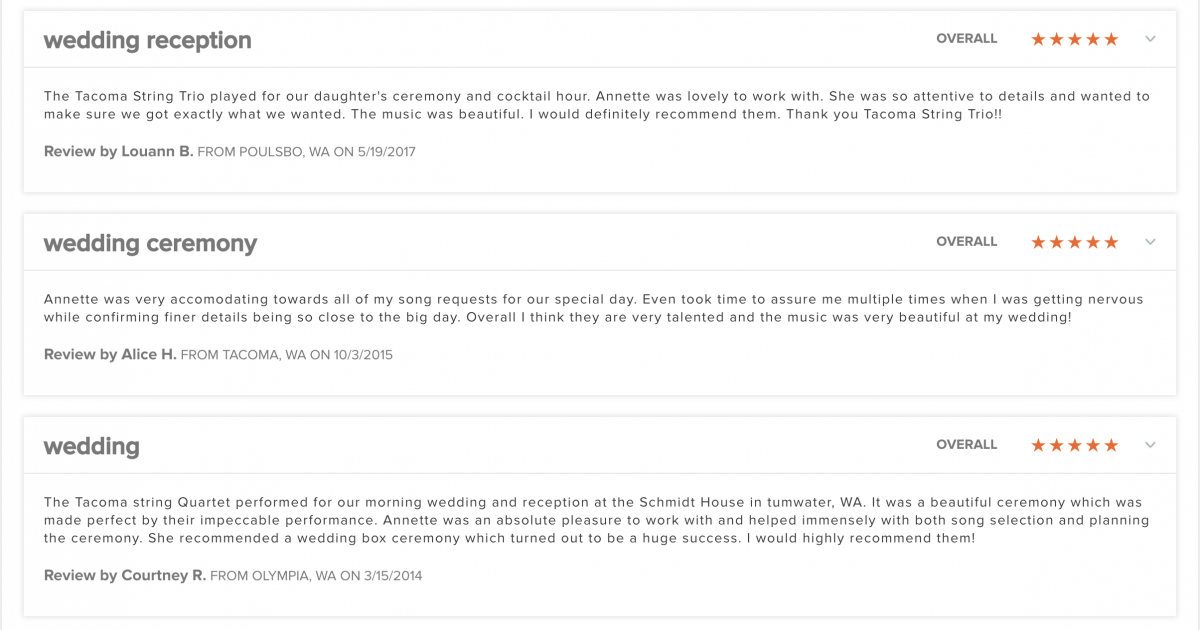Click OVERALL label on wedding ceremony review
The width and height of the screenshot is (1200, 630).
[966, 242]
